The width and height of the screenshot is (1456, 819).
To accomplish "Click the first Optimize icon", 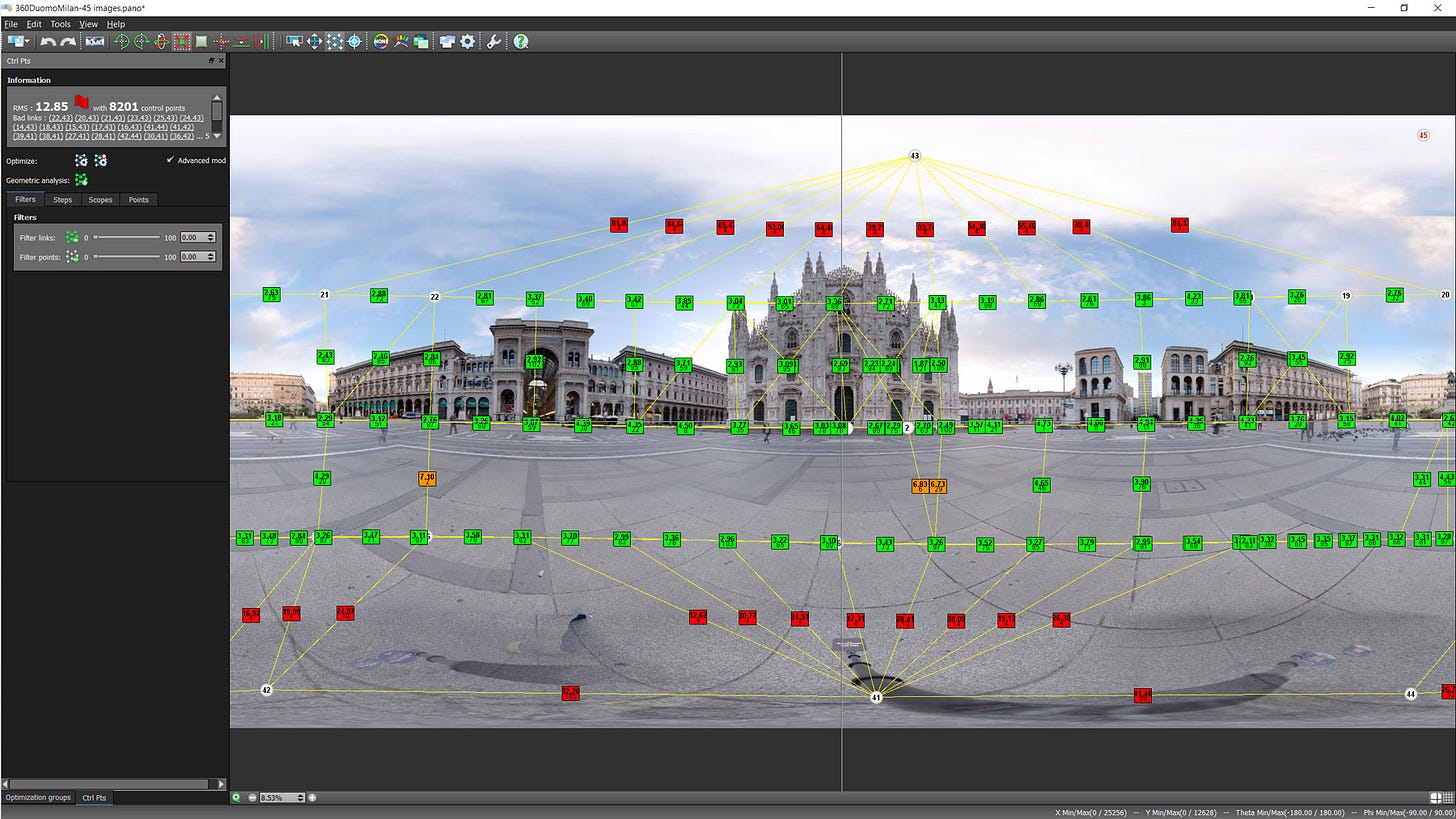I will click(x=81, y=160).
